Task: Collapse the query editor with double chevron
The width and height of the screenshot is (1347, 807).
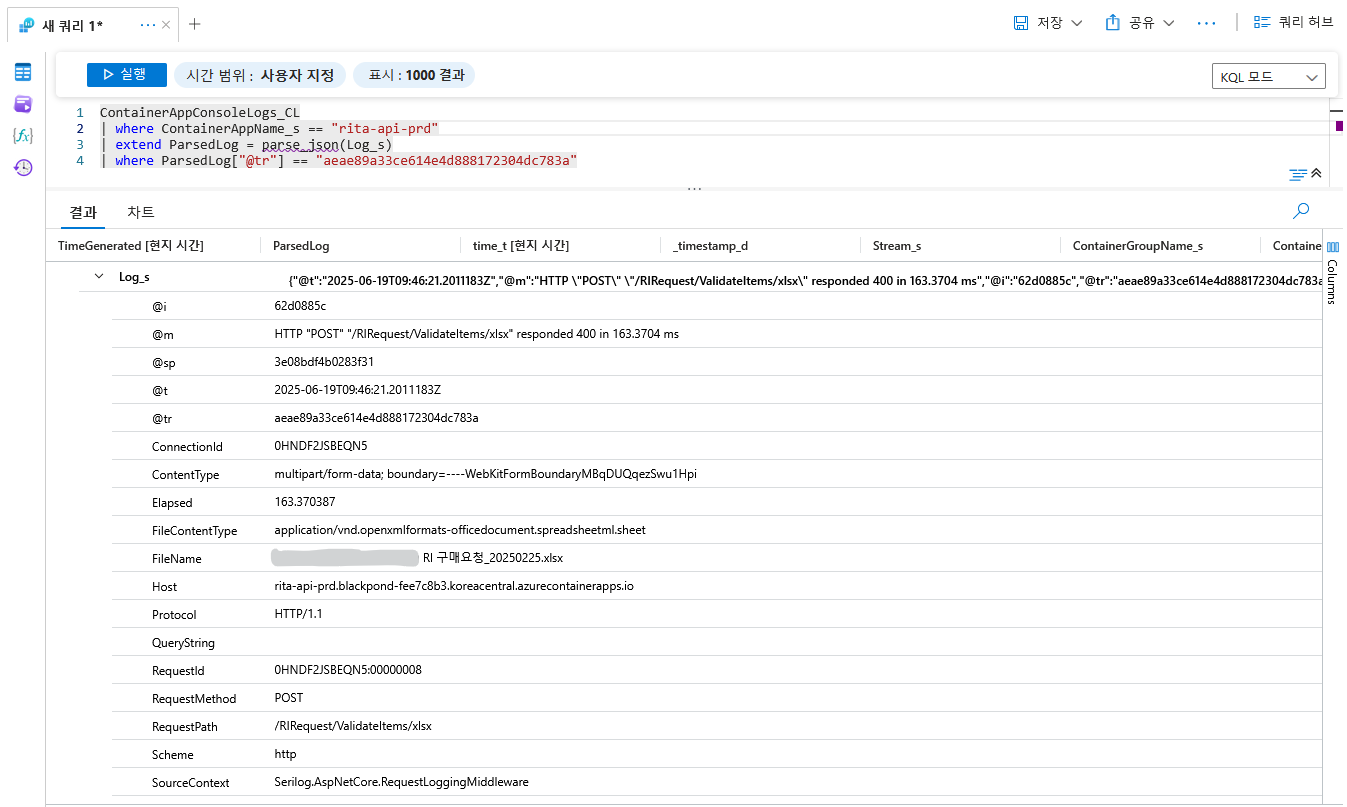Action: pos(1317,174)
